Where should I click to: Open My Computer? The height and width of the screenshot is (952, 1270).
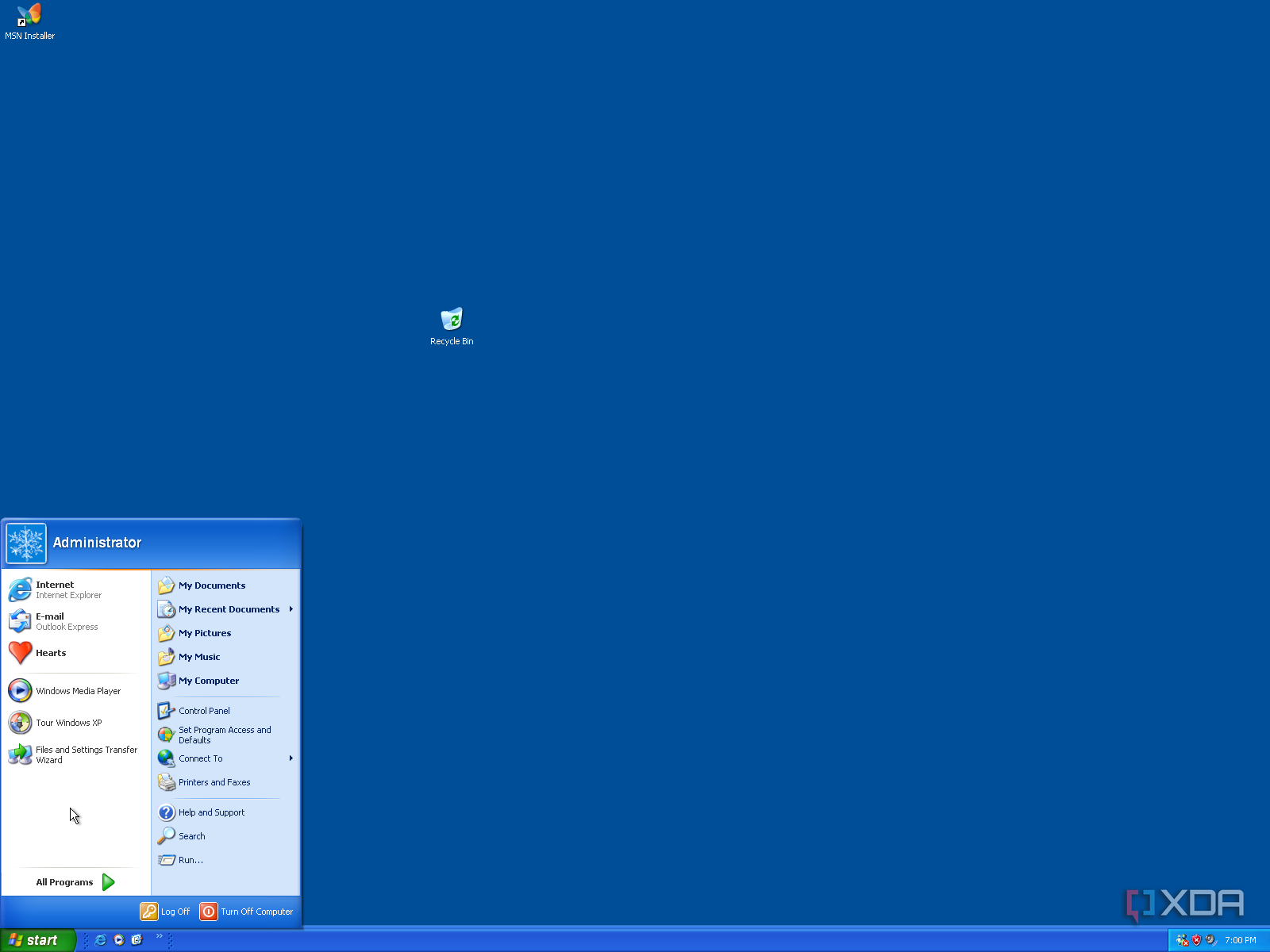(226, 681)
